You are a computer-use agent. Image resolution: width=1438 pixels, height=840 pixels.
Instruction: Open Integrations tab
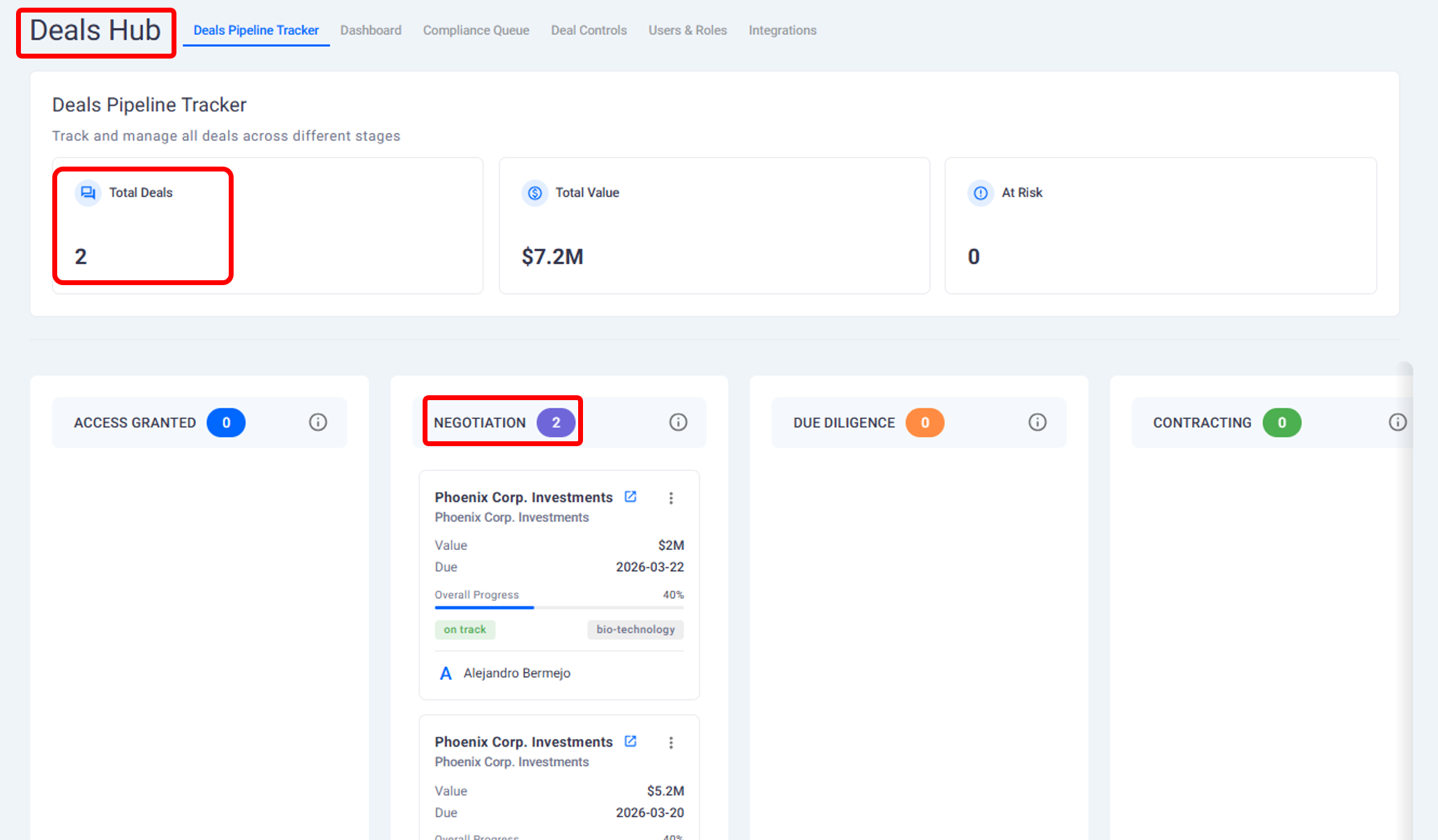[x=782, y=31]
